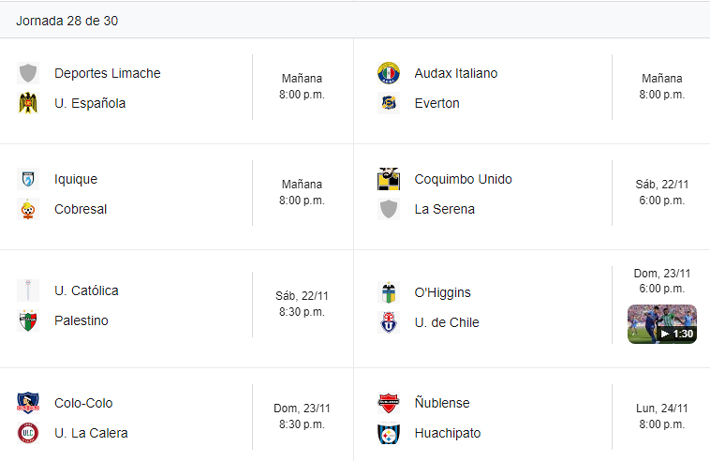Click the Coquimbo Unido crest
The height and width of the screenshot is (461, 710).
pyautogui.click(x=388, y=179)
